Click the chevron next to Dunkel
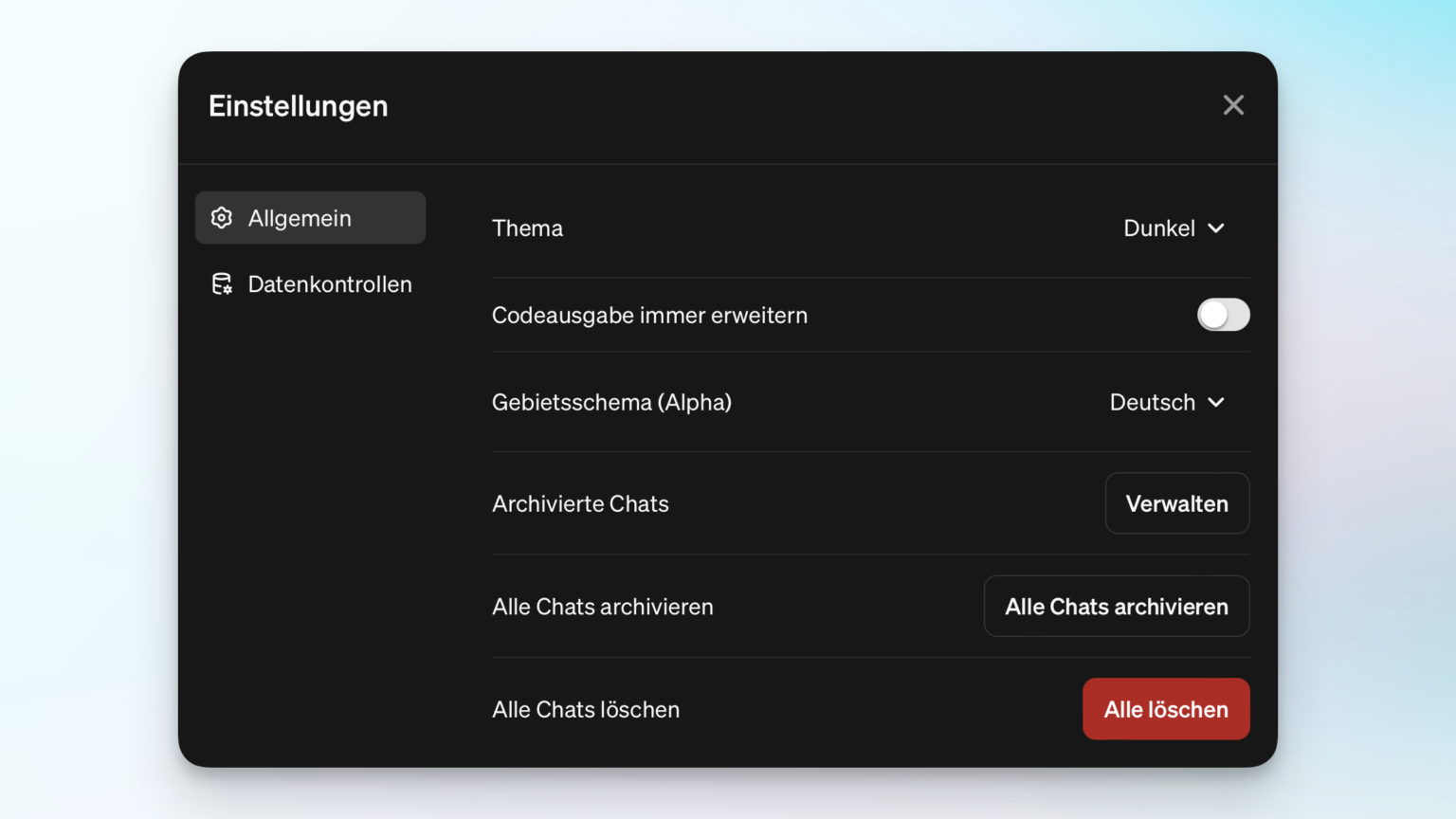This screenshot has height=819, width=1456. tap(1217, 227)
